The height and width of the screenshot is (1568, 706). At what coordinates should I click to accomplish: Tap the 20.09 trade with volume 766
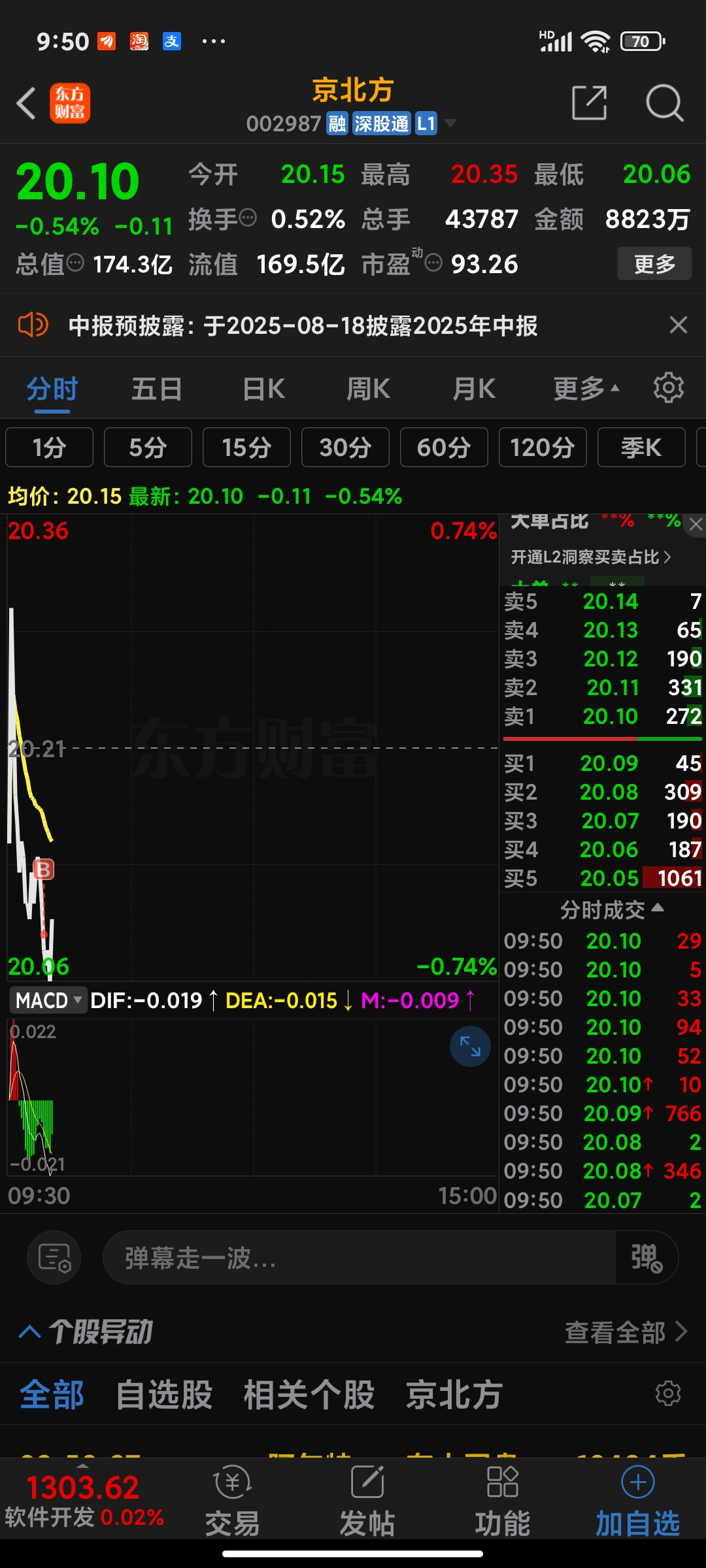click(x=603, y=1113)
